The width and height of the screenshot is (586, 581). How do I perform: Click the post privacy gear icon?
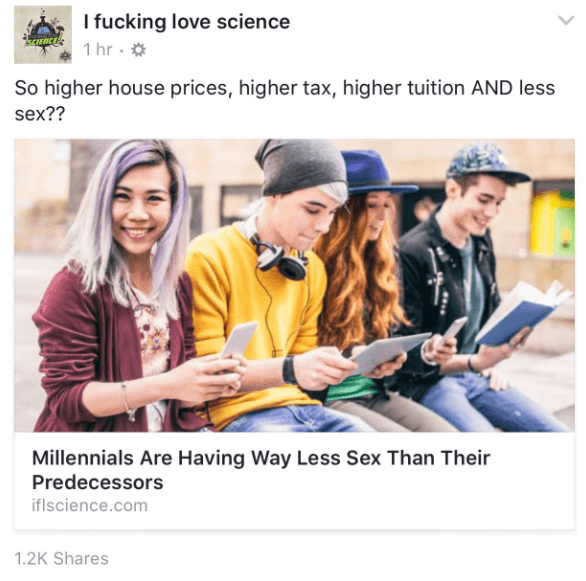click(138, 49)
